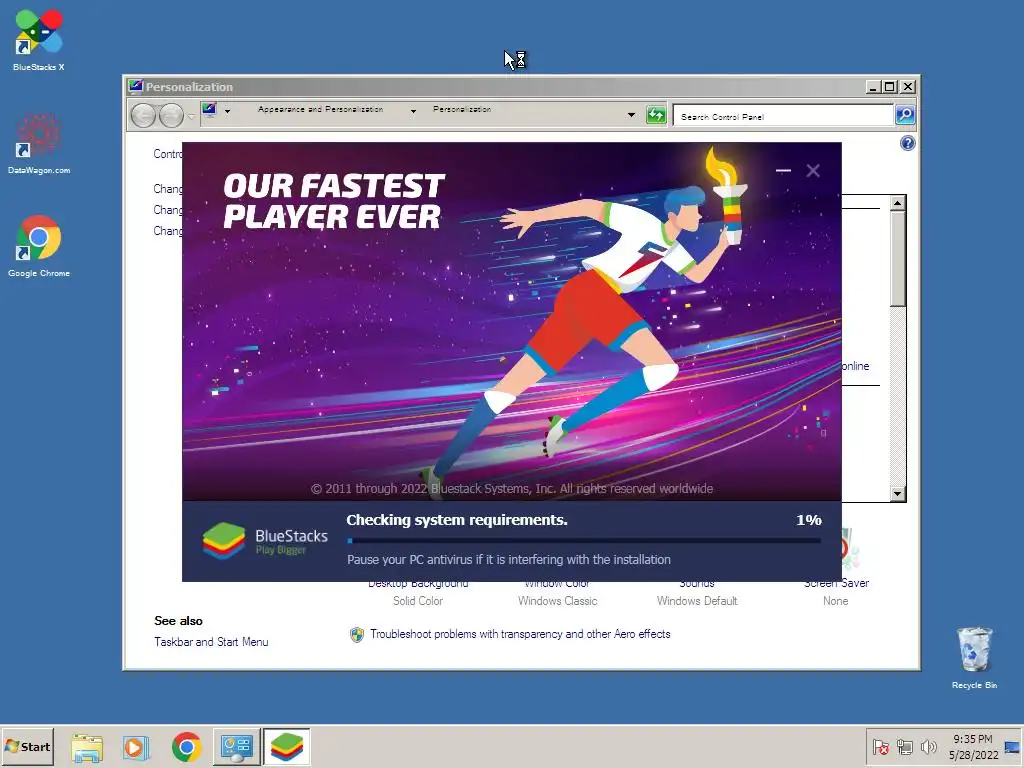Open the Recycle Bin on desktop
Viewport: 1024px width, 768px height.
[974, 657]
